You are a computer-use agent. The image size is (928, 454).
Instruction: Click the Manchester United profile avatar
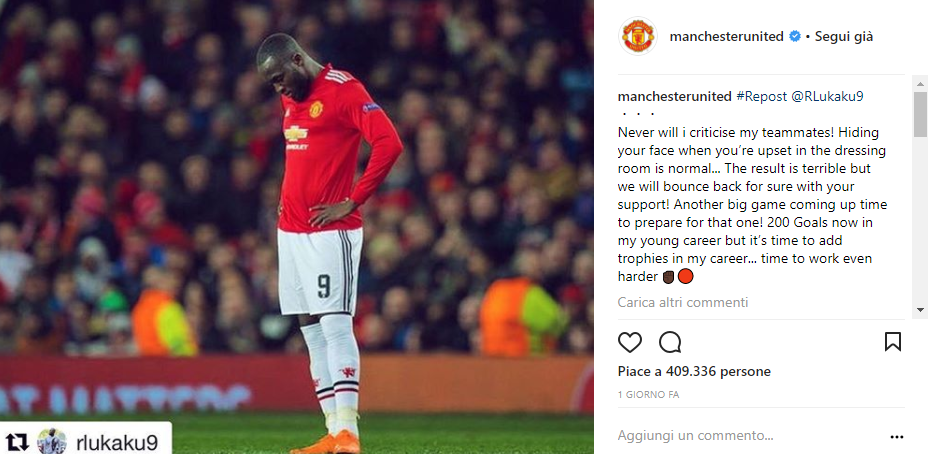point(637,36)
